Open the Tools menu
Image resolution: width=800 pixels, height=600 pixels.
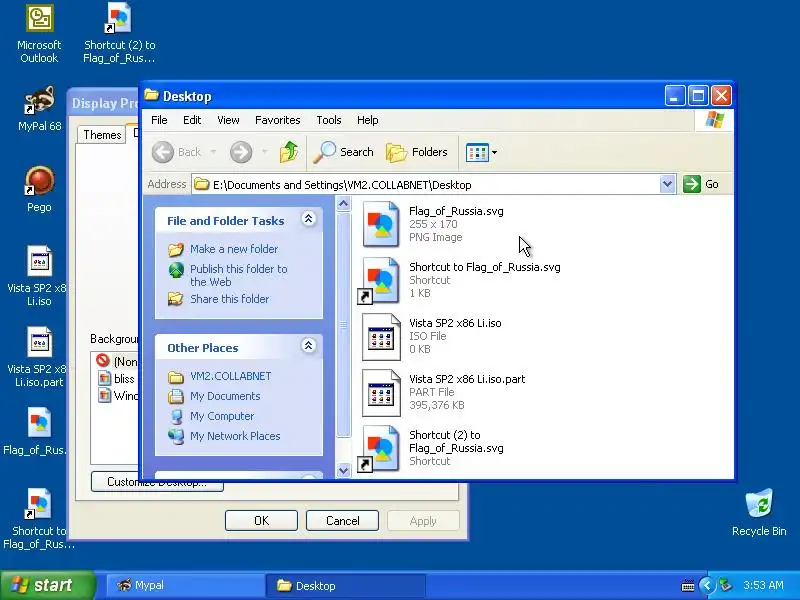[x=329, y=120]
